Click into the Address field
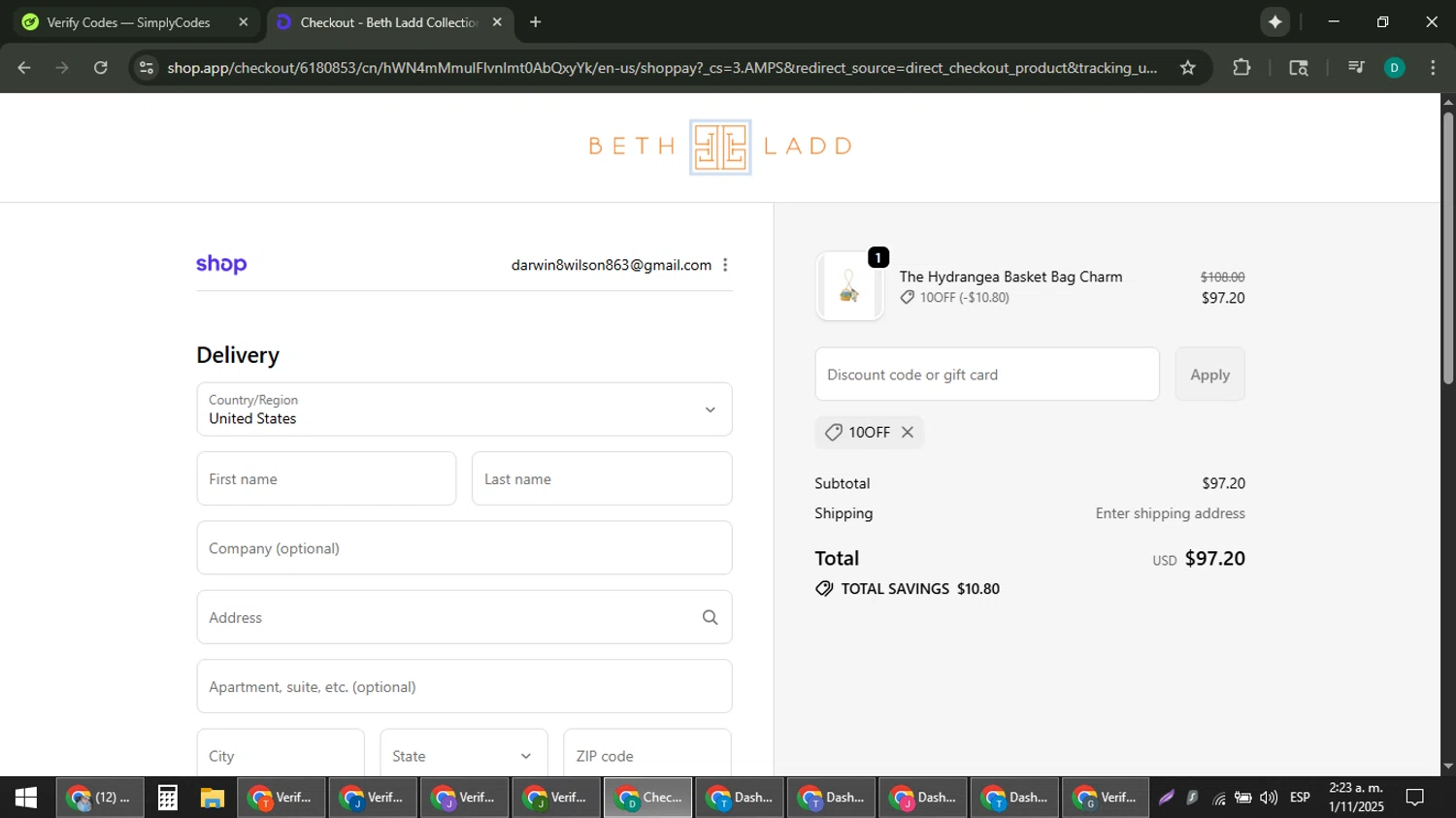Viewport: 1456px width, 818px height. click(x=464, y=617)
